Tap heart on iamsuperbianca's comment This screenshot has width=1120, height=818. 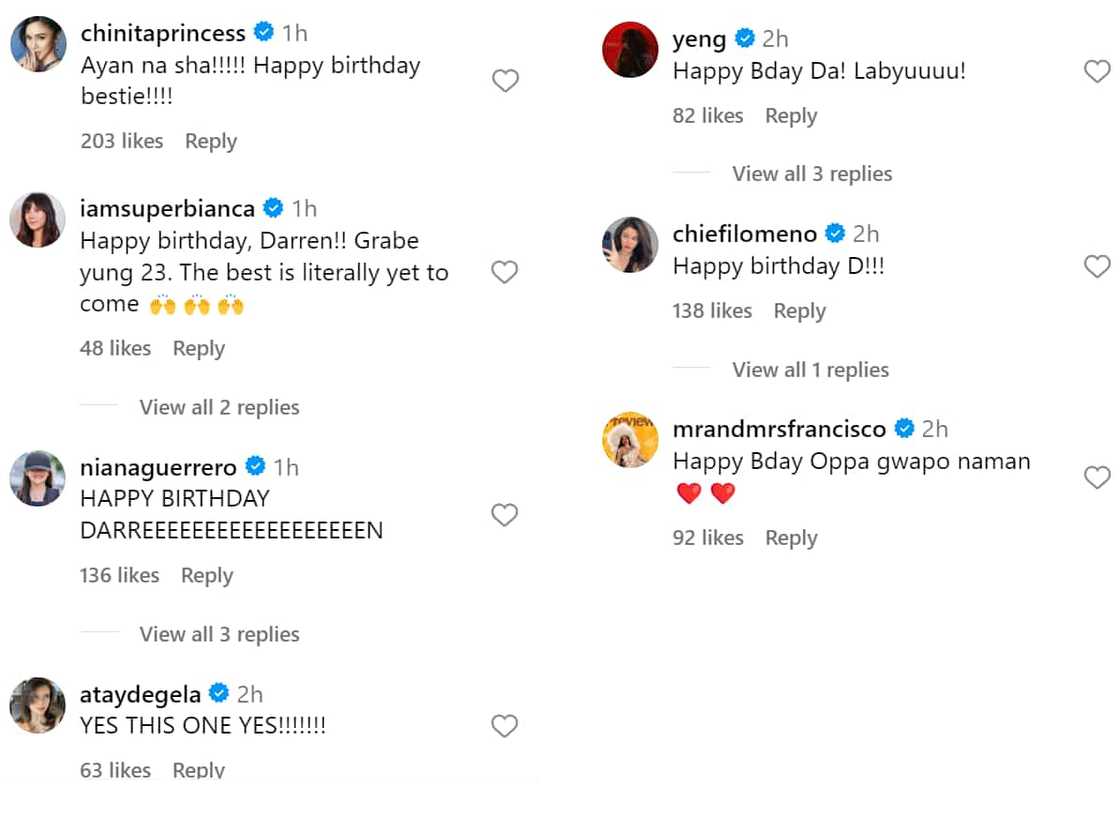click(x=505, y=272)
